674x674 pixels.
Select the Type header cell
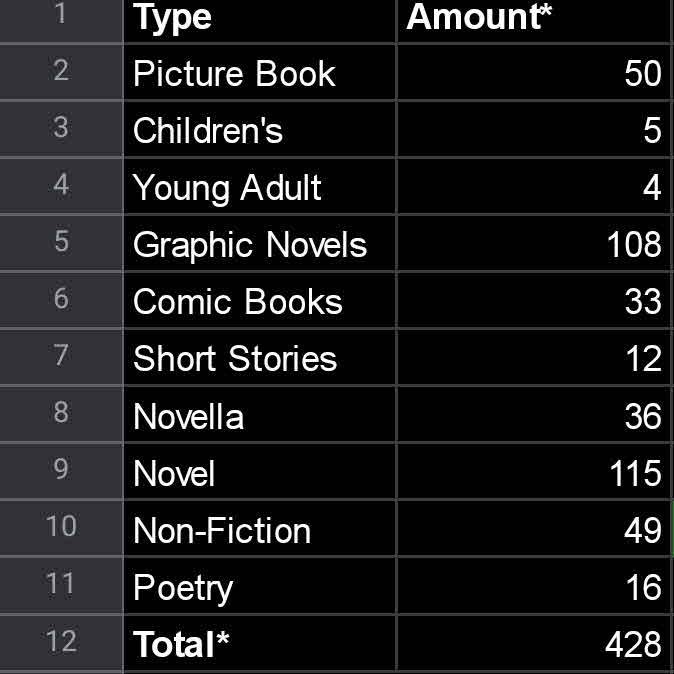pyautogui.click(x=258, y=18)
